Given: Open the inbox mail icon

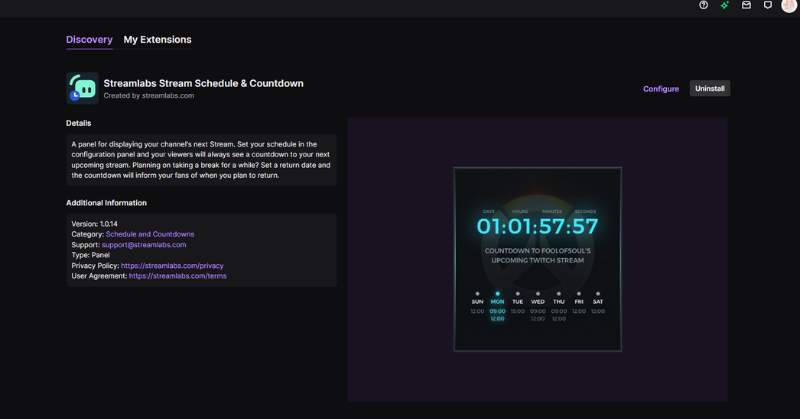Looking at the screenshot, I should 746,5.
